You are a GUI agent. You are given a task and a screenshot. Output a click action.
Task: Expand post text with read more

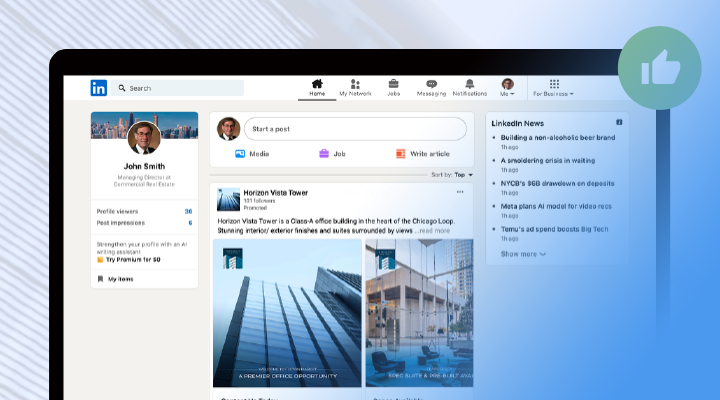point(434,231)
